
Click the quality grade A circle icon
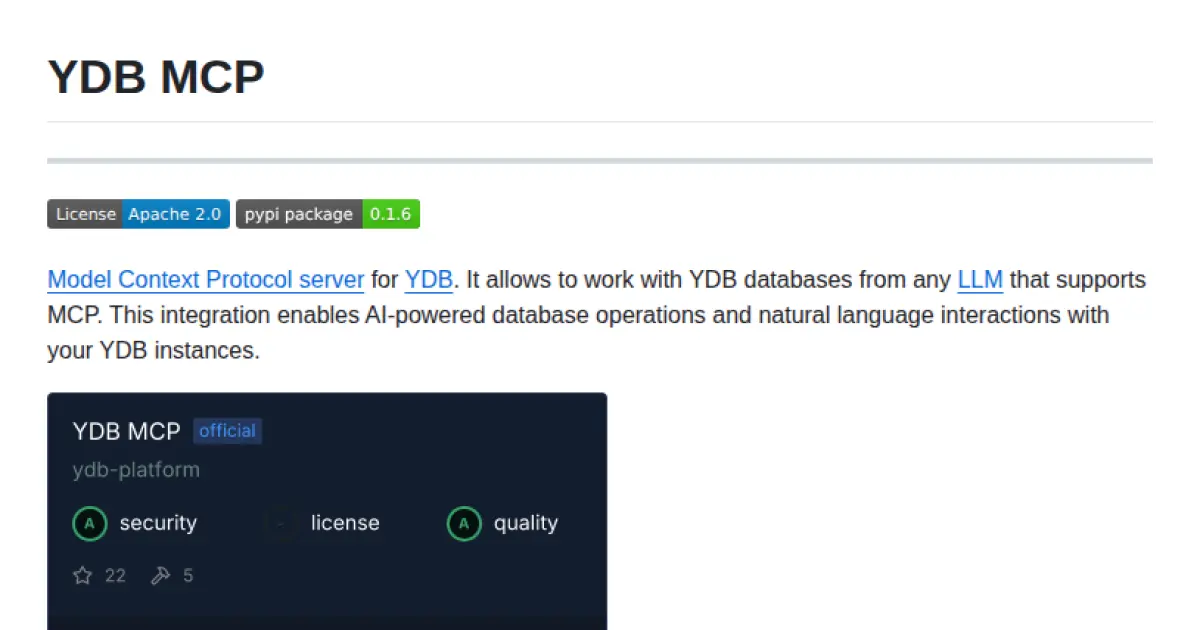click(x=464, y=523)
